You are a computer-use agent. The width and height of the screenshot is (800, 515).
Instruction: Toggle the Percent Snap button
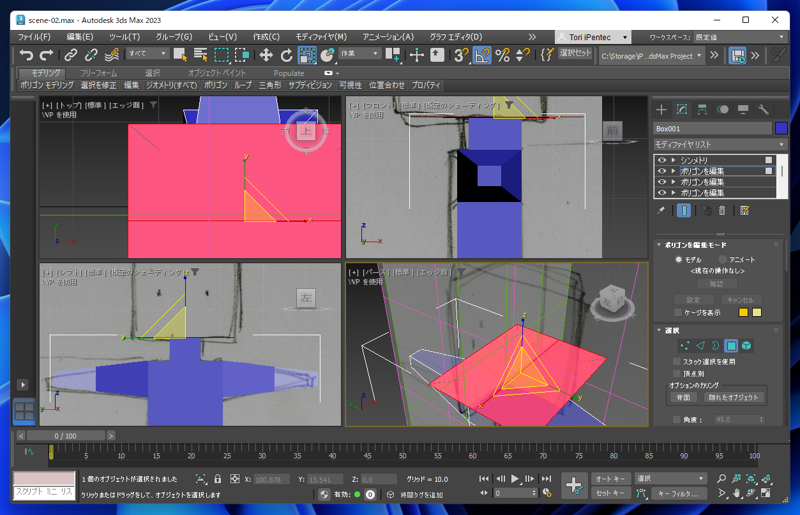[x=503, y=55]
